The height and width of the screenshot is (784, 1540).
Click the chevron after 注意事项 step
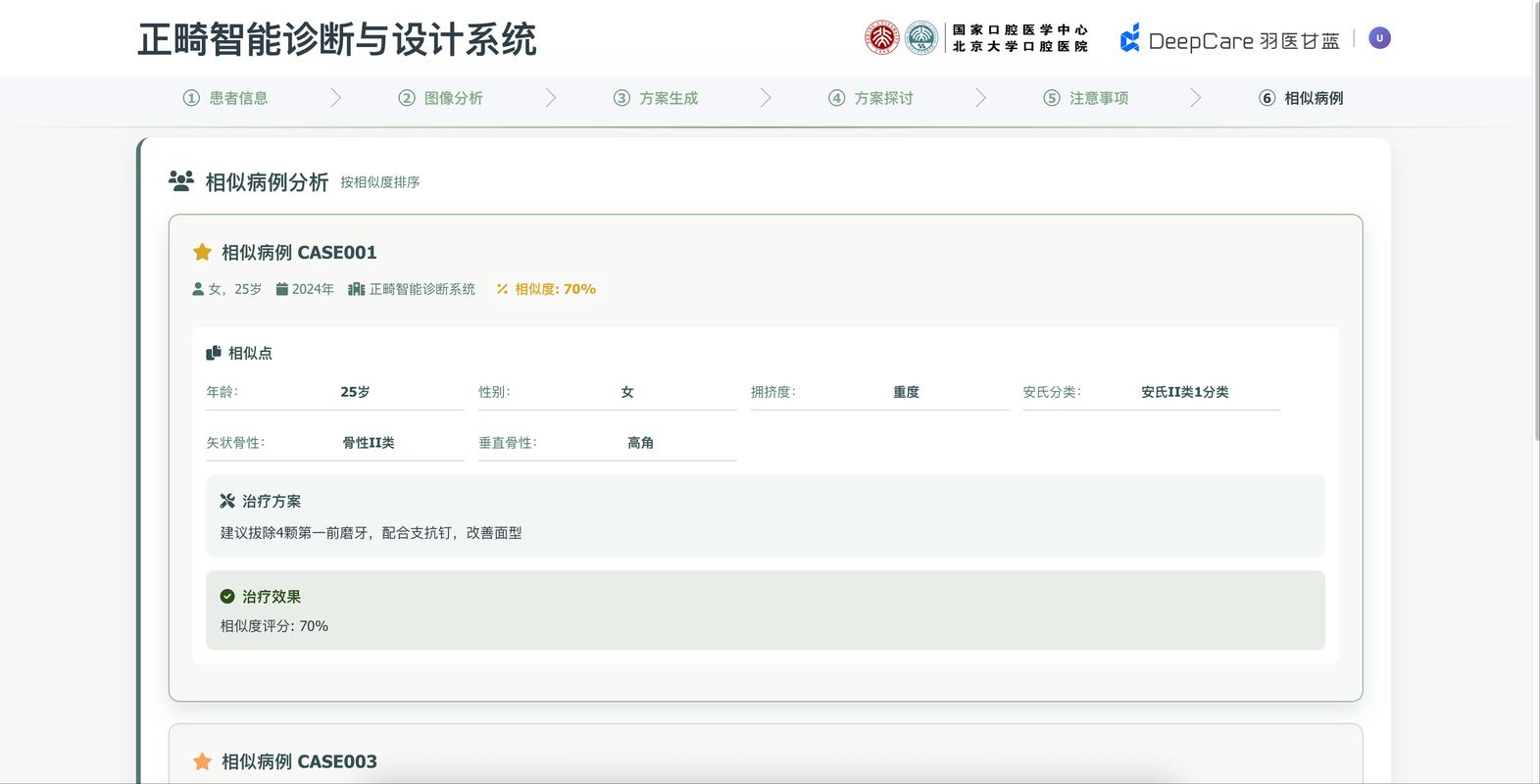(x=1195, y=98)
